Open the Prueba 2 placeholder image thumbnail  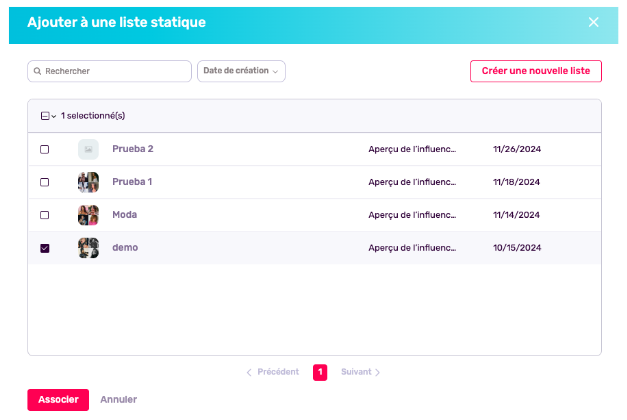coord(88,149)
